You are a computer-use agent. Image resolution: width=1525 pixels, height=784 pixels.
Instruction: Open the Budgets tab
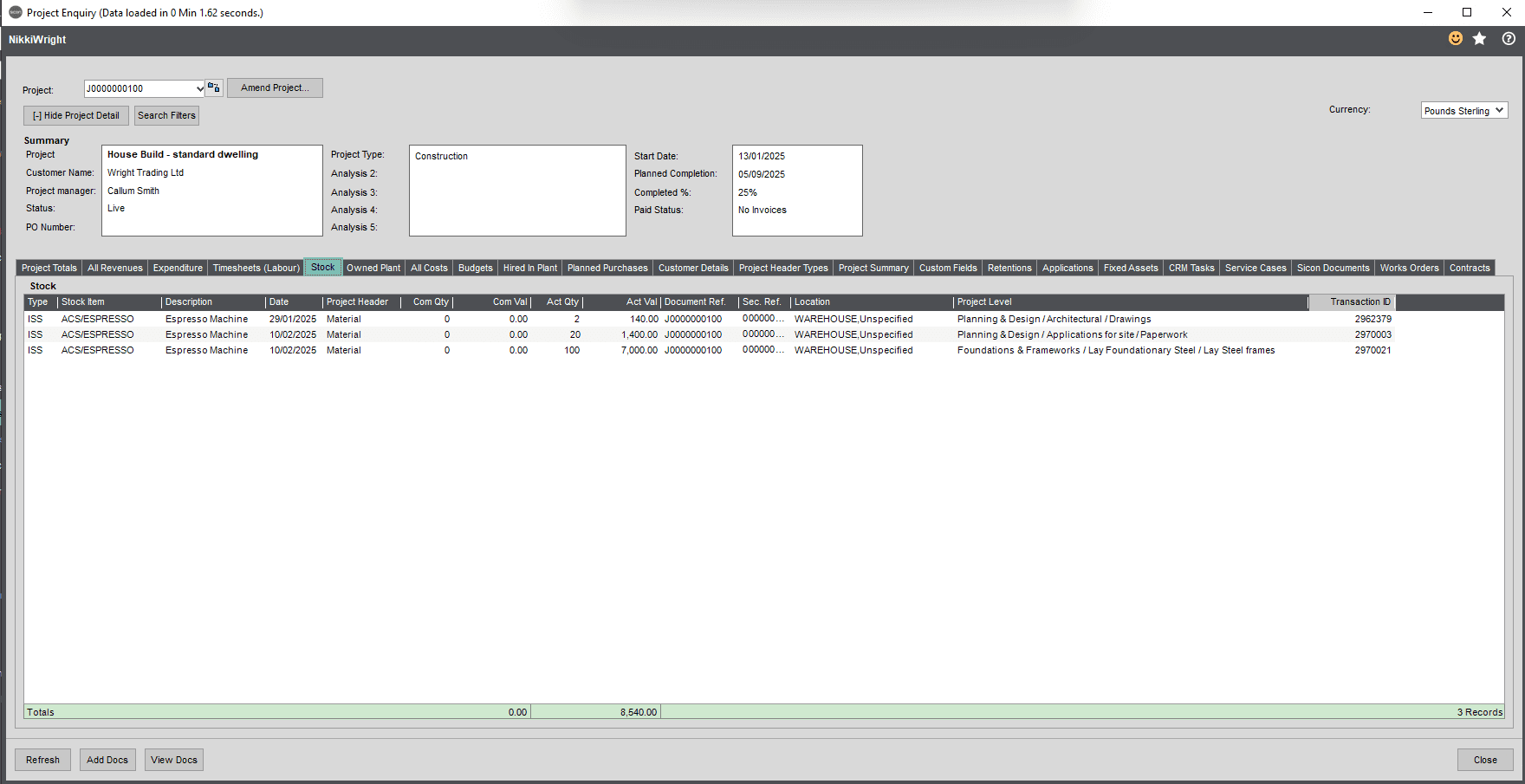(x=476, y=268)
